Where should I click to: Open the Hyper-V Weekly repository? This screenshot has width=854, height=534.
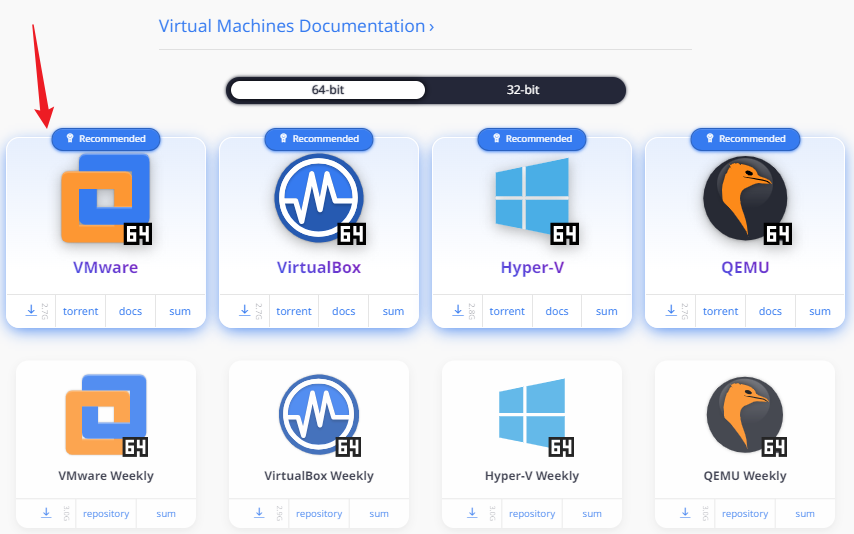[x=532, y=514]
